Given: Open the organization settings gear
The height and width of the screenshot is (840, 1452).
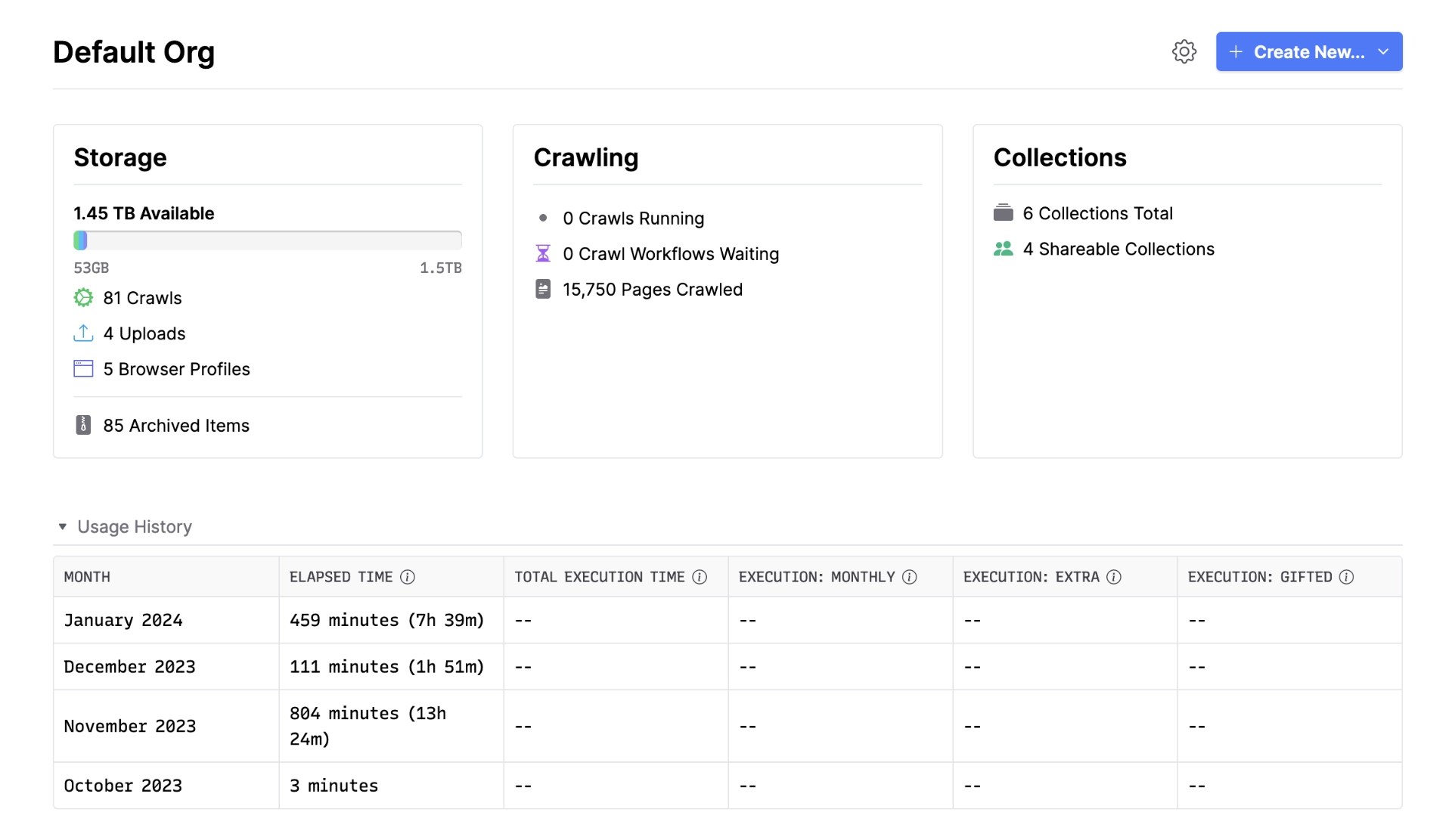Looking at the screenshot, I should [x=1184, y=51].
